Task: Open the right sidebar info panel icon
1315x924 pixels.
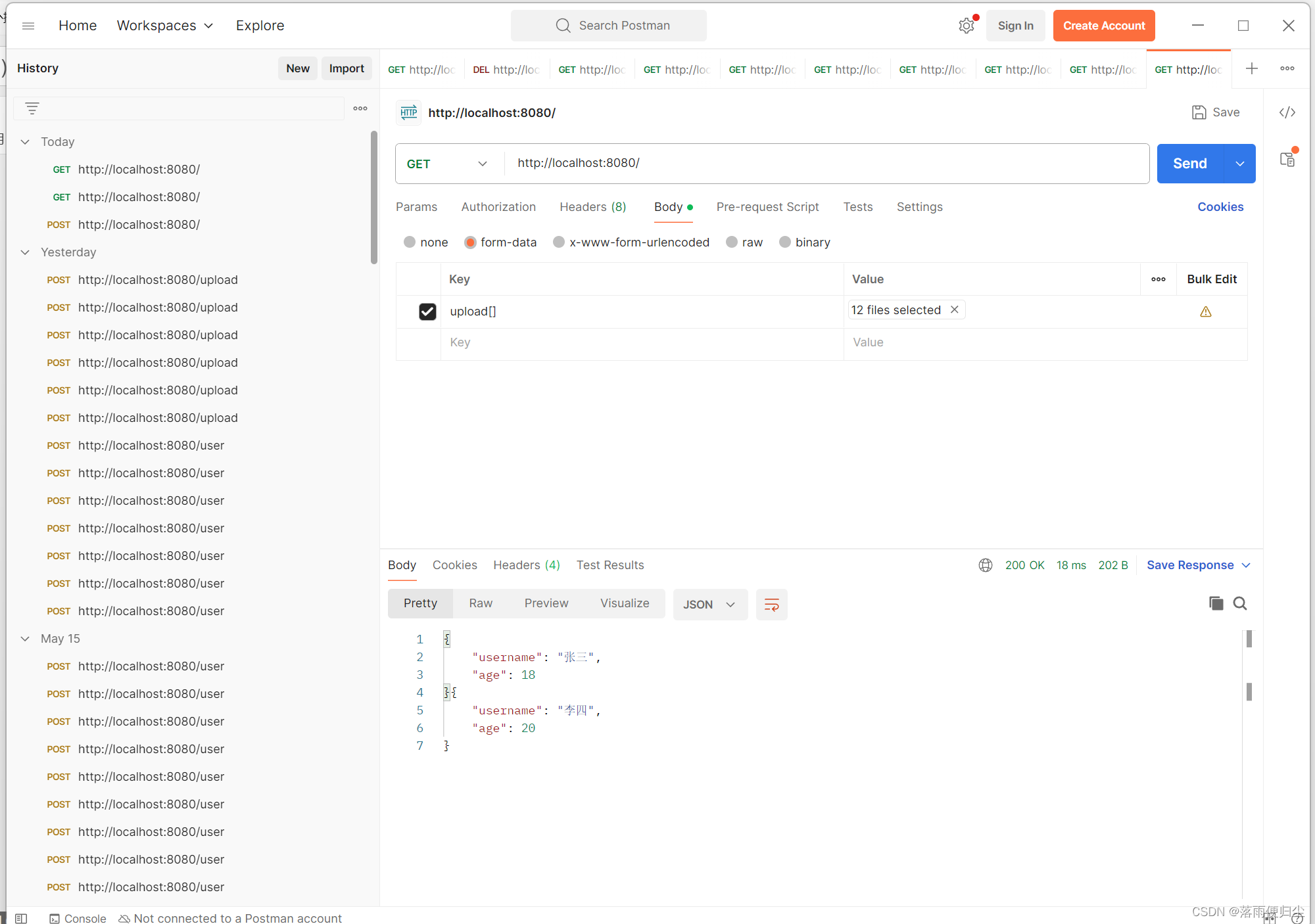Action: [1287, 159]
